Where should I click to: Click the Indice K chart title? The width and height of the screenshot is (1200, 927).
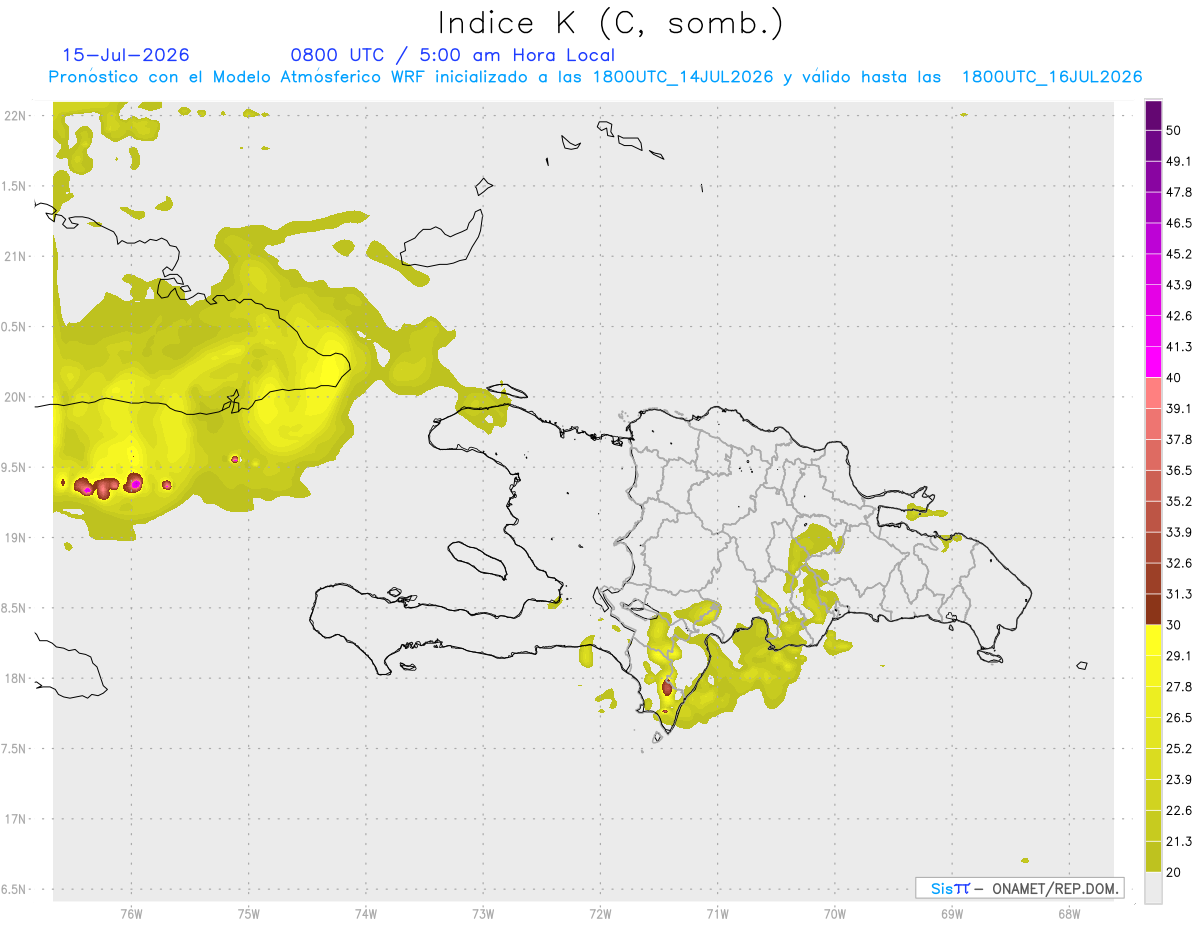611,23
